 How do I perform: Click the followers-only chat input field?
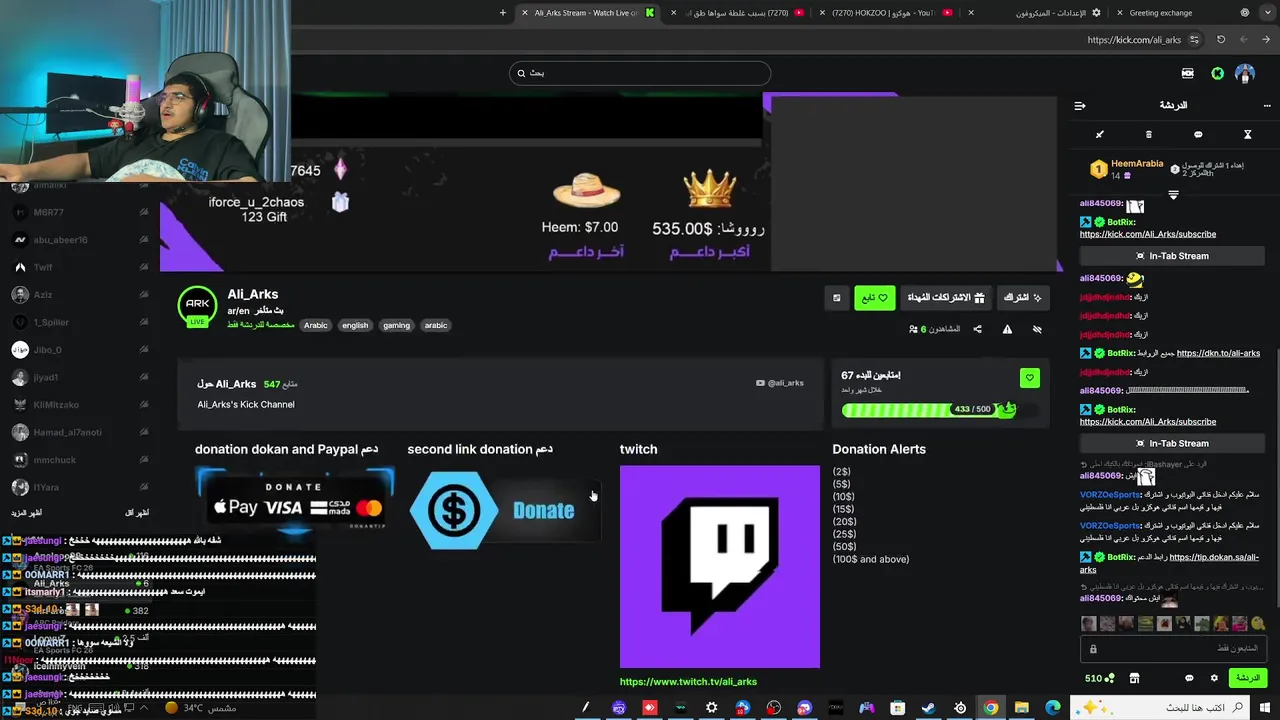1172,648
